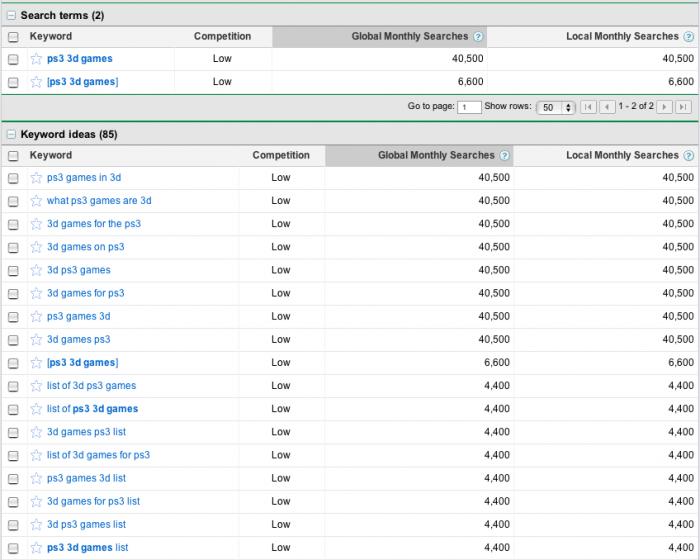700x560 pixels.
Task: Sort keyword ideas by Competition column
Action: point(281,155)
